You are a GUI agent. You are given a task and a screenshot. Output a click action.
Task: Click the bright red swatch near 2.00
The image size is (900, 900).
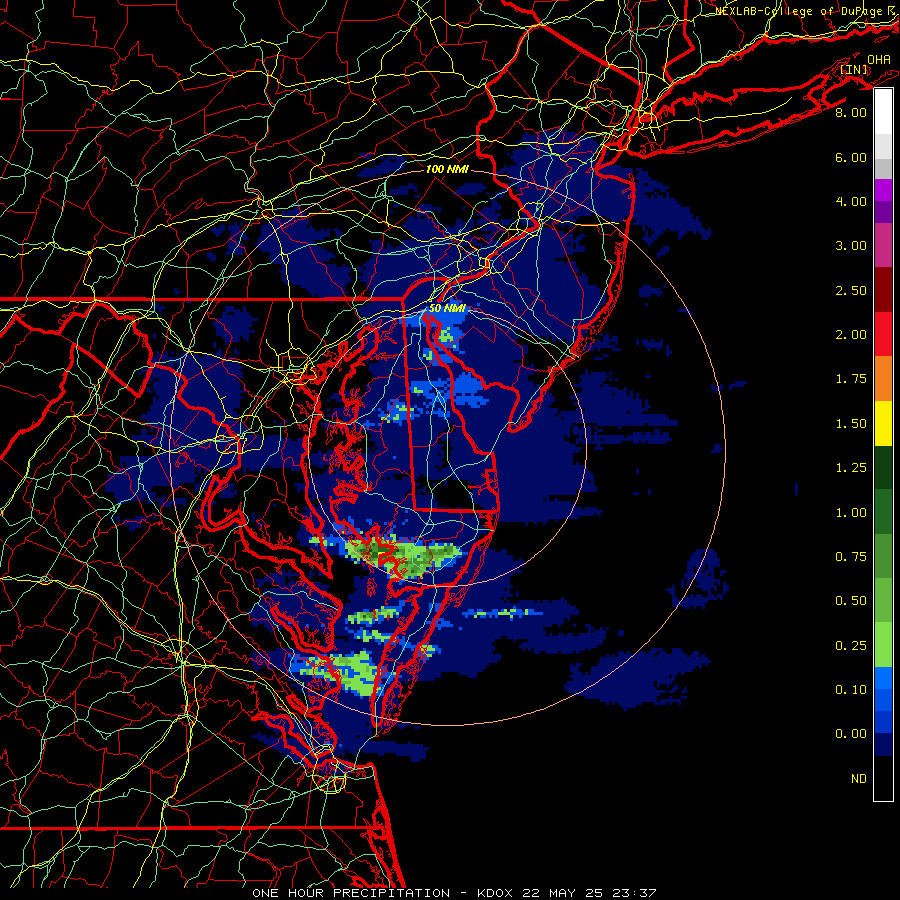883,334
